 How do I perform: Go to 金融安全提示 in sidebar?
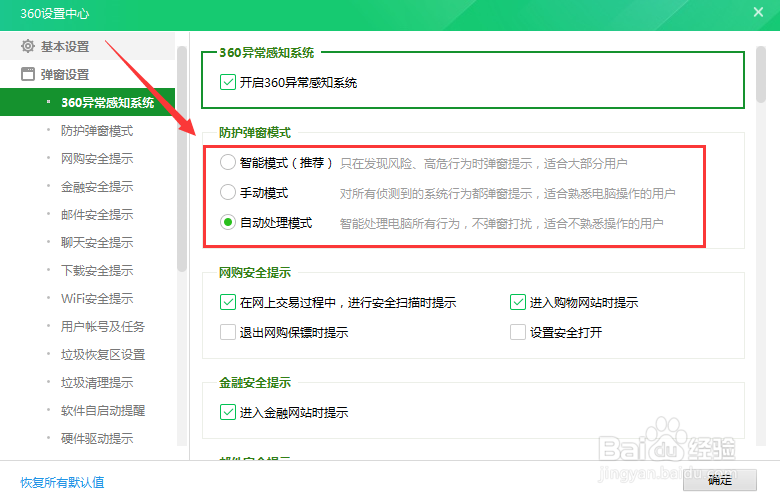(97, 187)
